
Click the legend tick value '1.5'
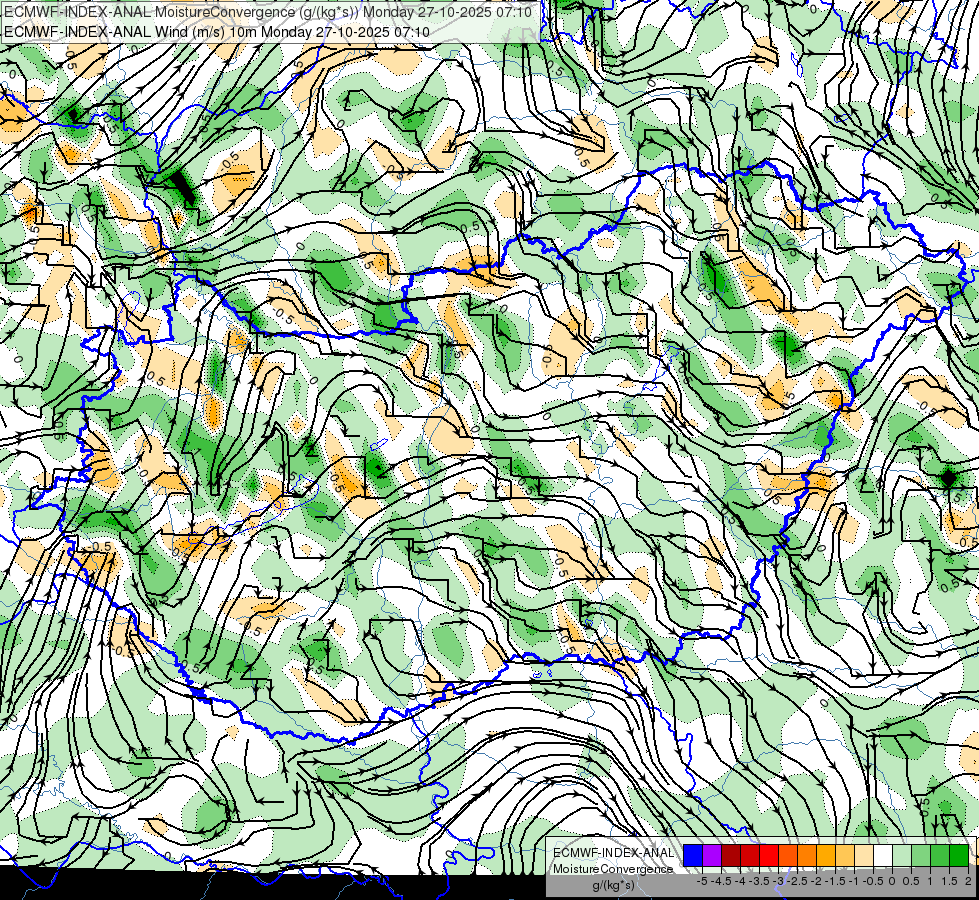(949, 881)
